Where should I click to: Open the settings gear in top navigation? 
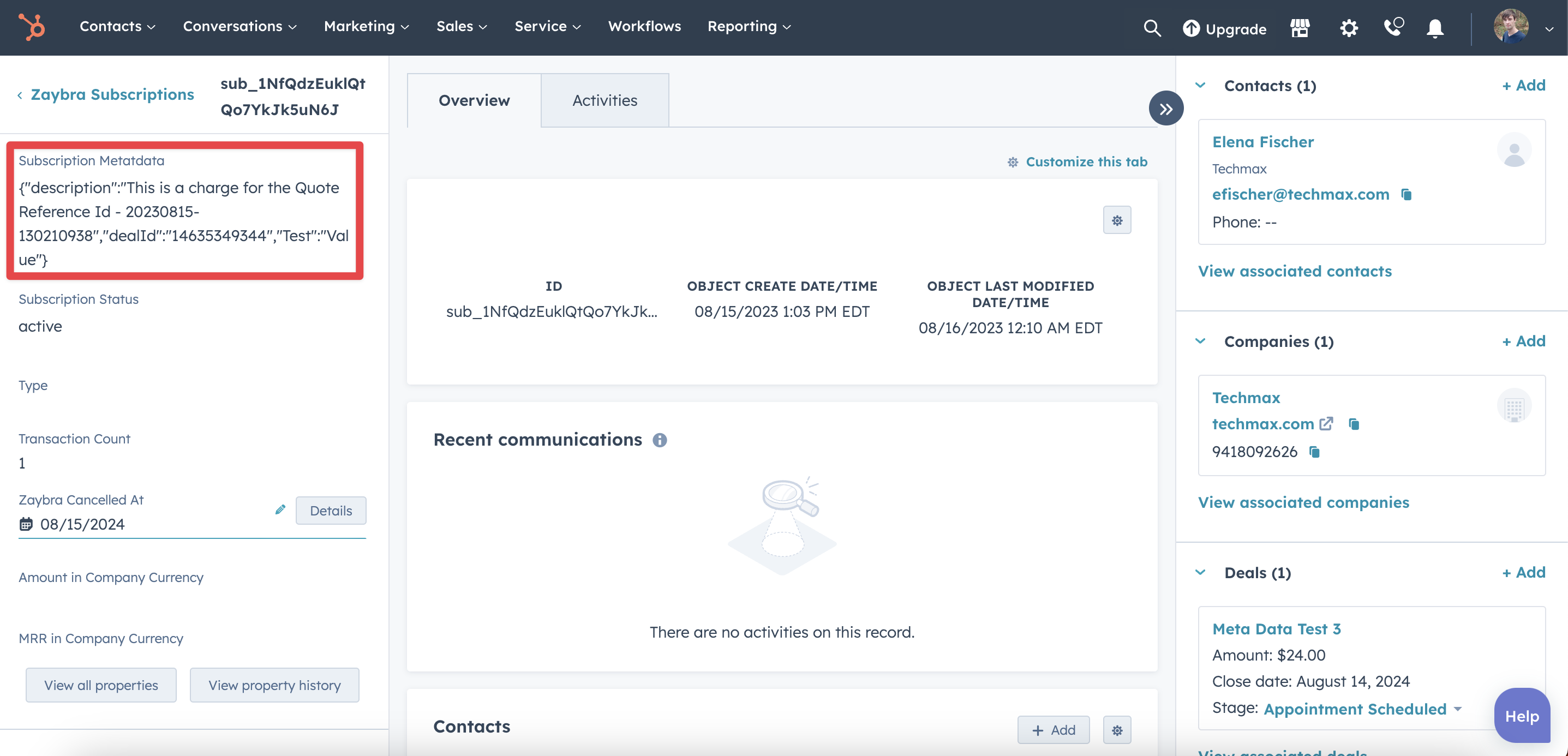pos(1348,28)
